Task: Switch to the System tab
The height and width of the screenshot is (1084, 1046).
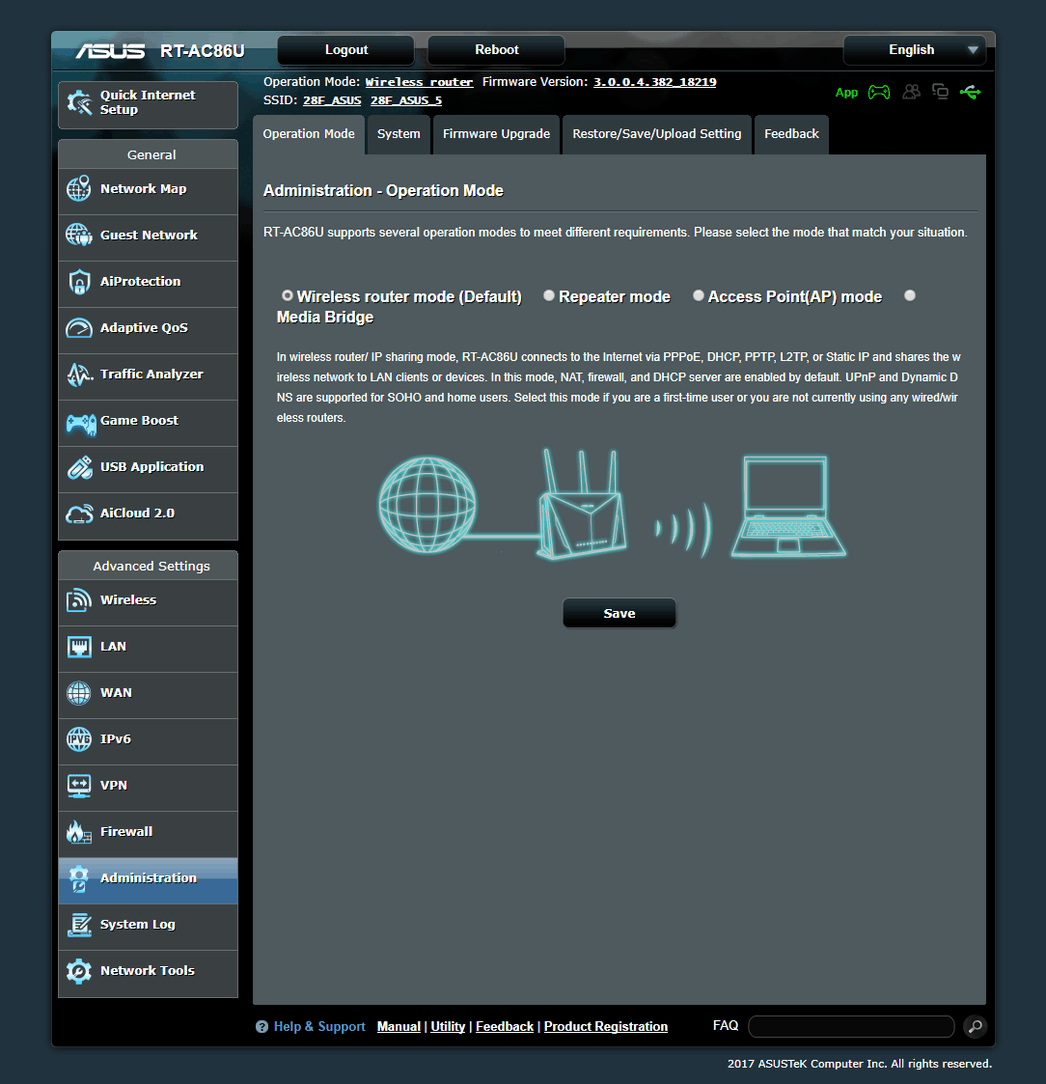Action: (398, 134)
